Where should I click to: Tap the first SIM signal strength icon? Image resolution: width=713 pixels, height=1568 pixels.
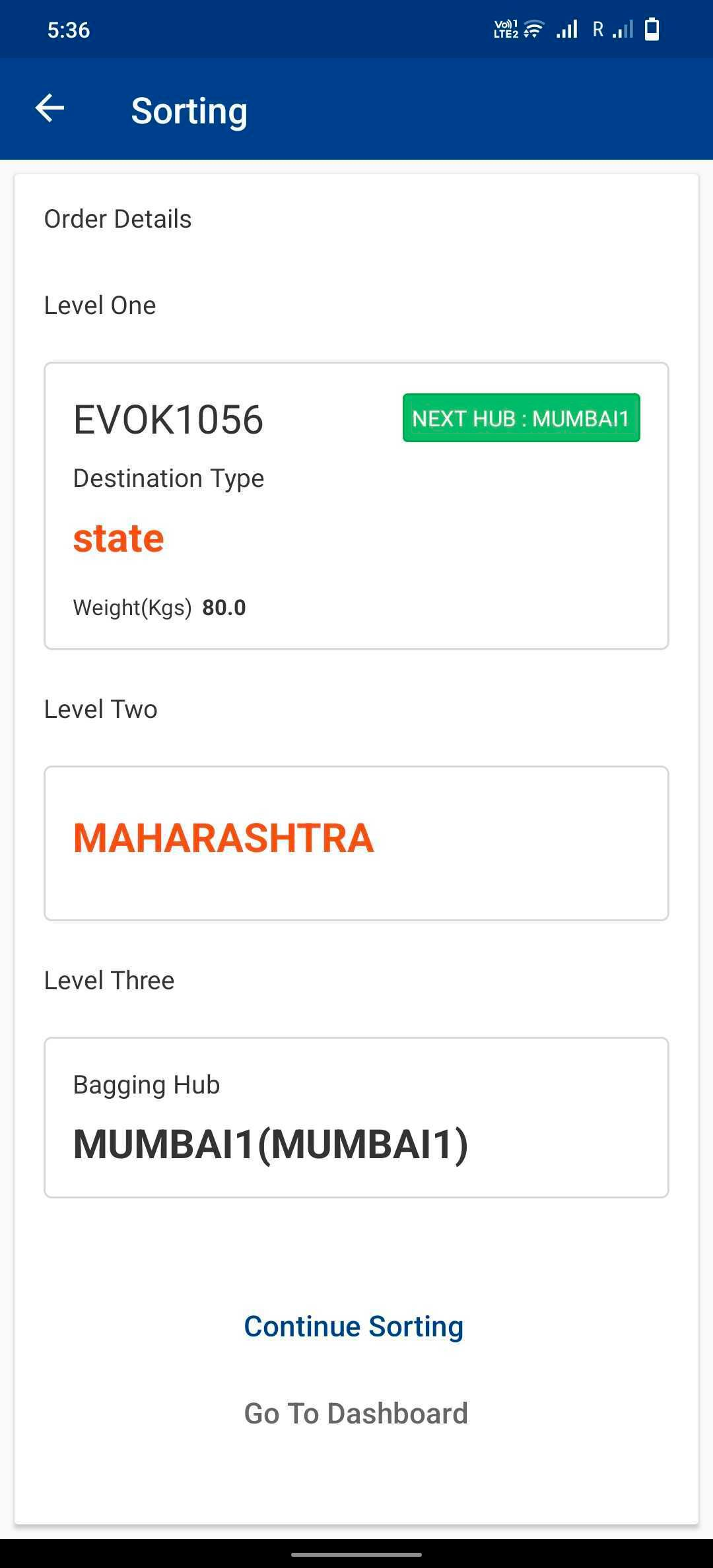(567, 30)
